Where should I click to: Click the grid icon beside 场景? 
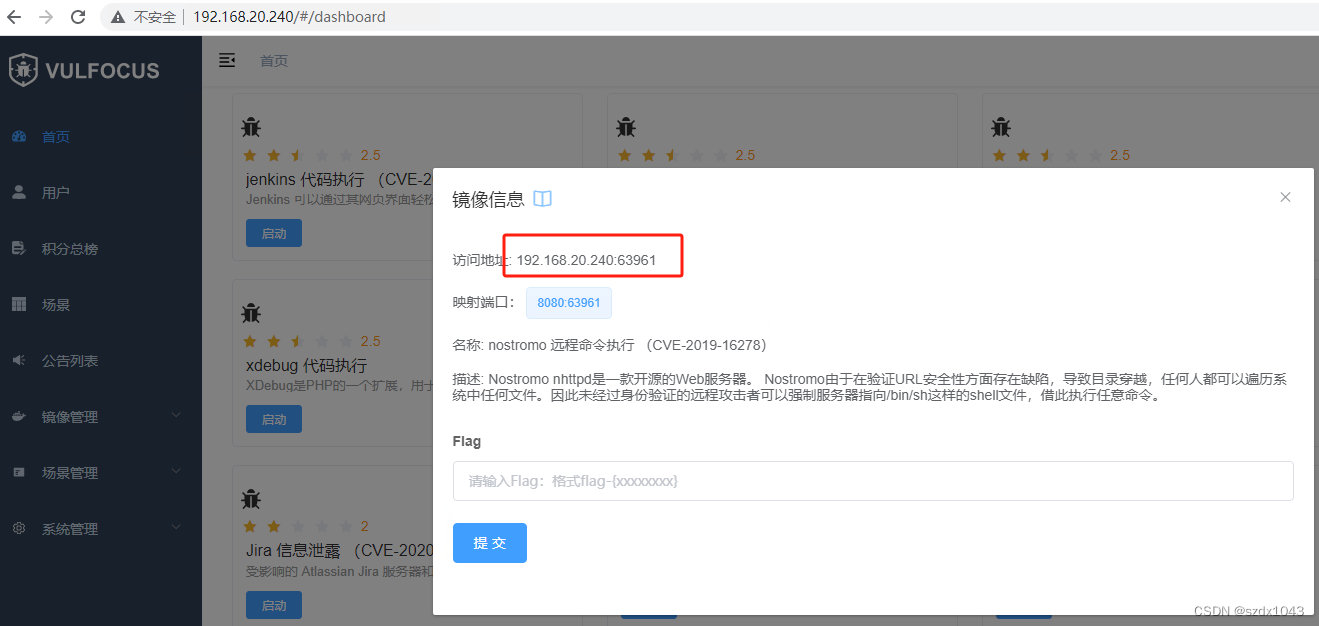[19, 304]
